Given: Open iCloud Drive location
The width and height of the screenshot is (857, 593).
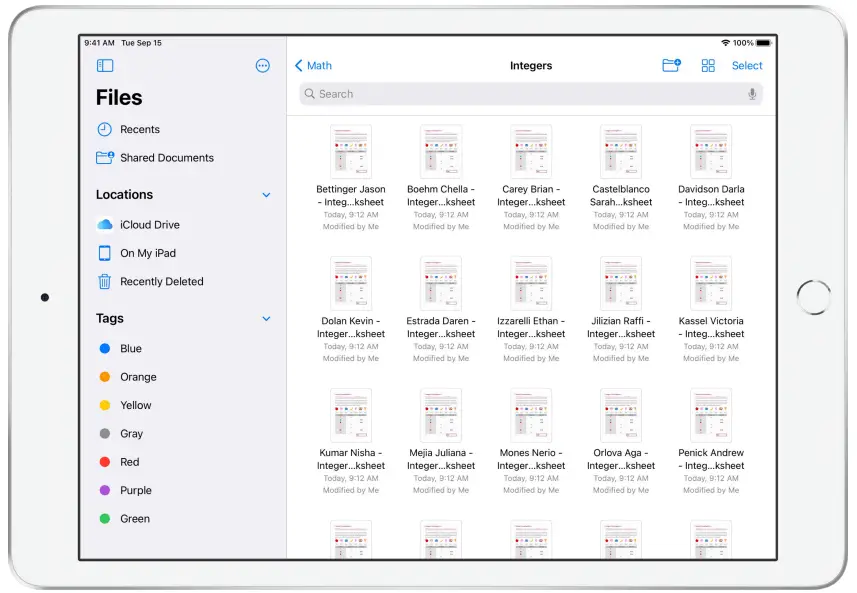Looking at the screenshot, I should click(x=150, y=225).
